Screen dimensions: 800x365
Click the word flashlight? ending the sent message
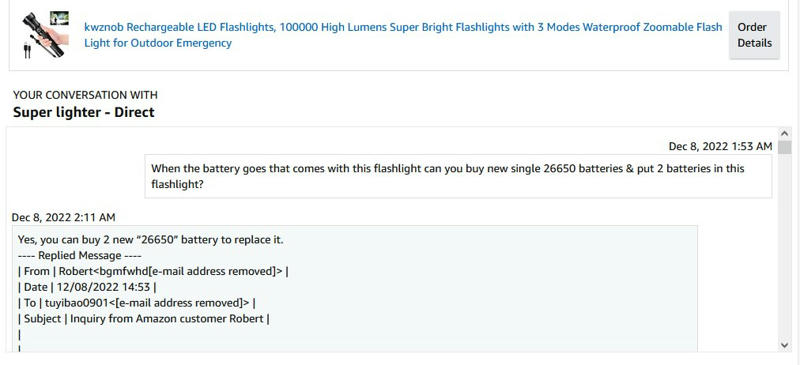pyautogui.click(x=178, y=184)
